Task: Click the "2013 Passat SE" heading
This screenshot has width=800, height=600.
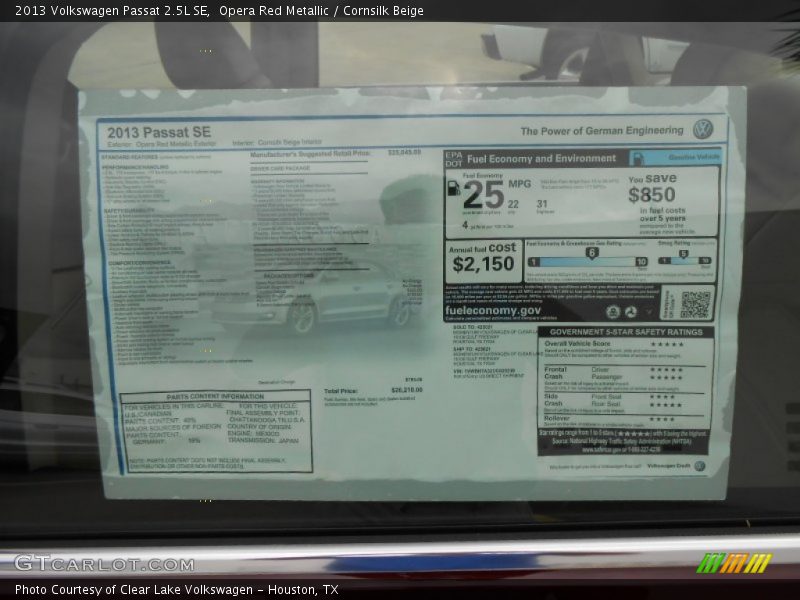Action: tap(159, 133)
